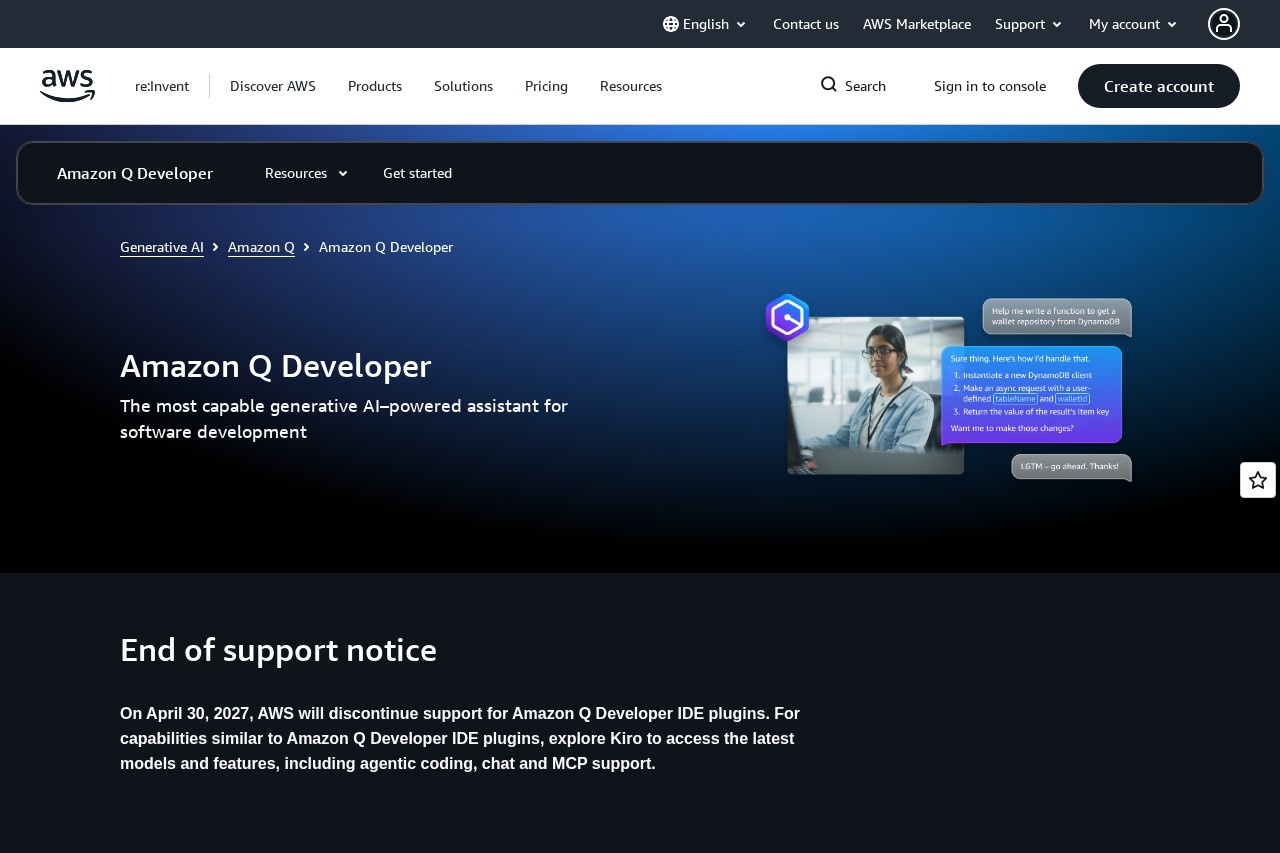1280x853 pixels.
Task: Go to re:Invent page
Action: click(162, 86)
